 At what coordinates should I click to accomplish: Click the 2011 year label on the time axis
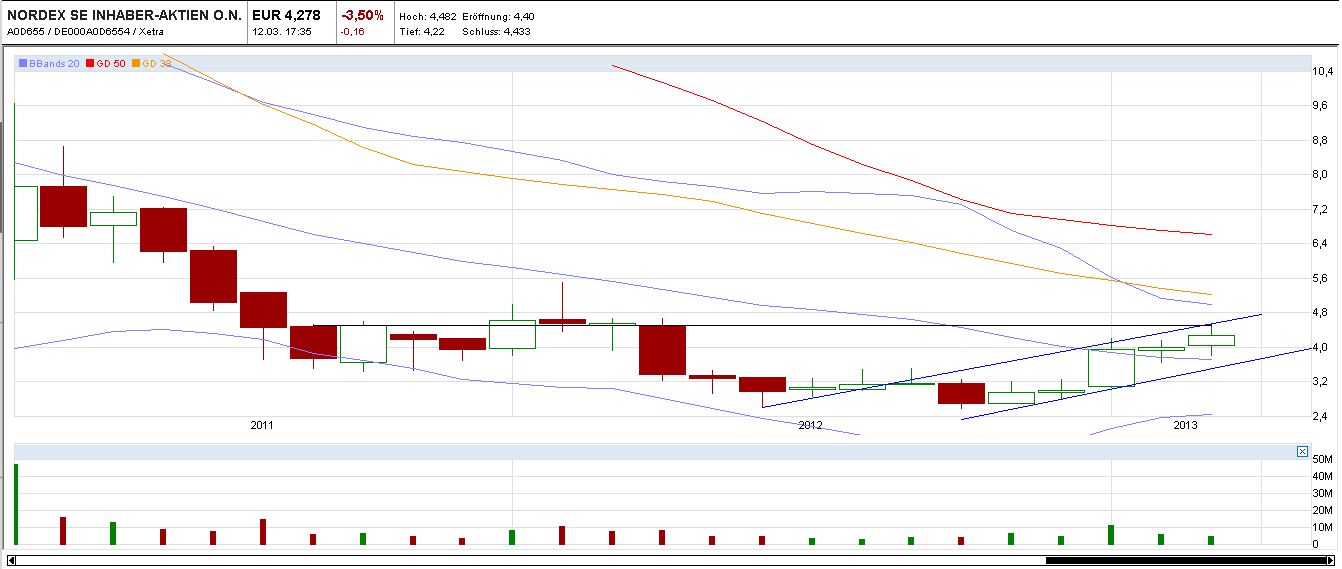tap(261, 425)
